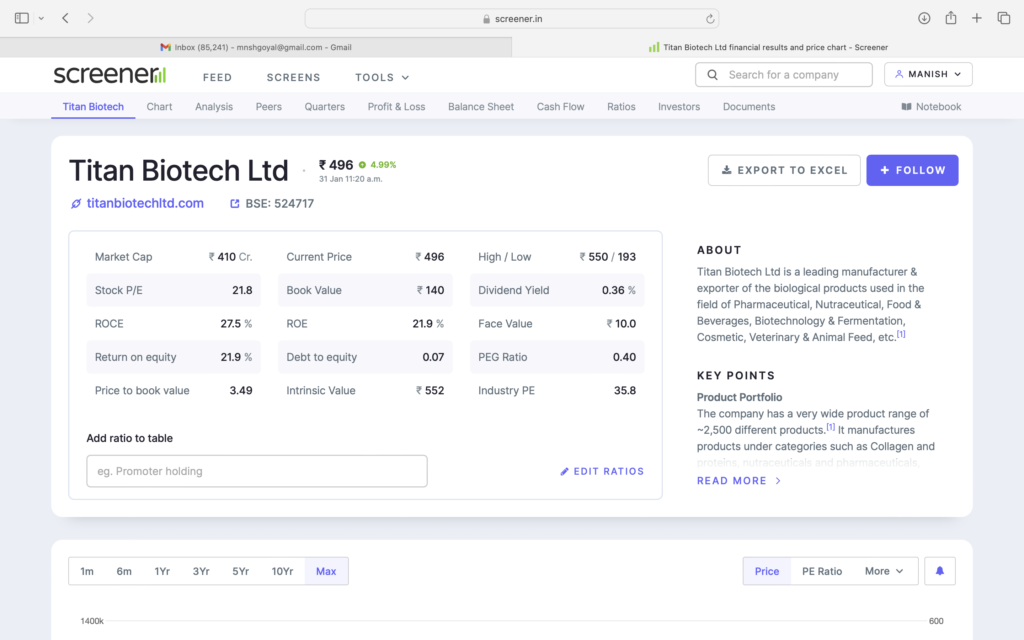The height and width of the screenshot is (640, 1024).
Task: Open Safari downloads icon
Action: pyautogui.click(x=923, y=18)
